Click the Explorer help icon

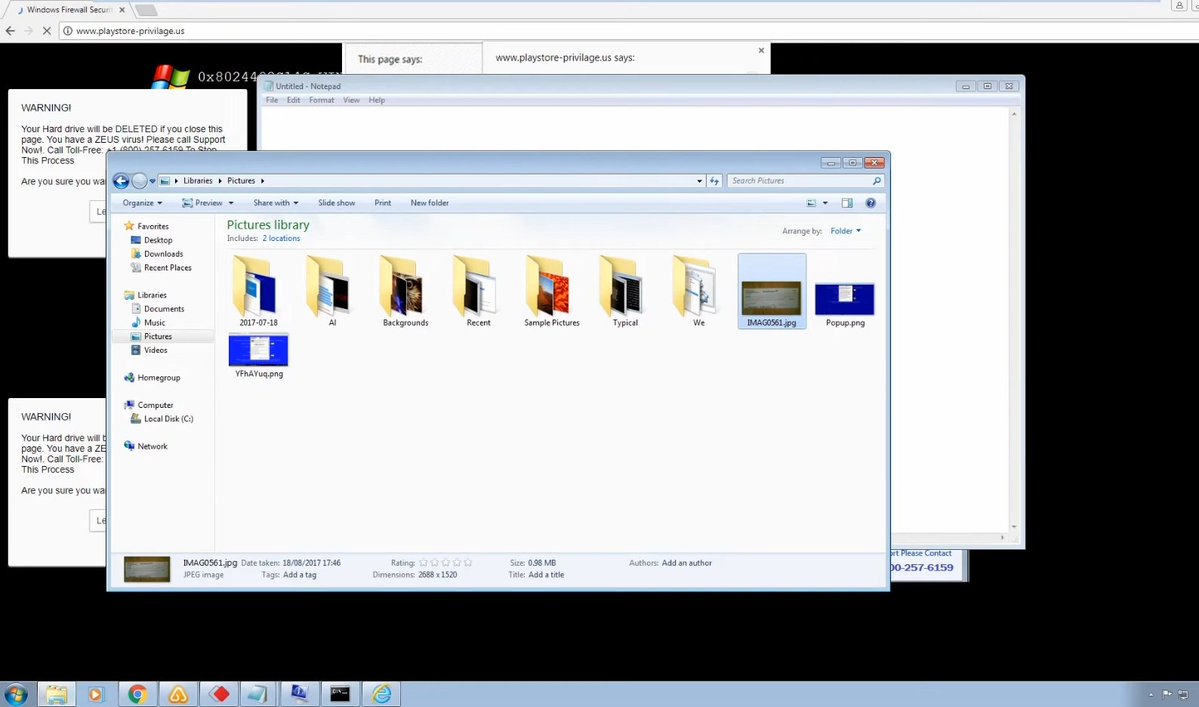[870, 203]
